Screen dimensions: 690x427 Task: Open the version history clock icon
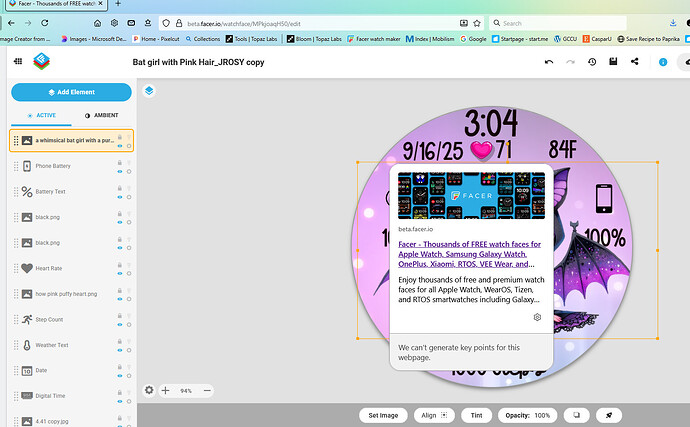tap(591, 62)
